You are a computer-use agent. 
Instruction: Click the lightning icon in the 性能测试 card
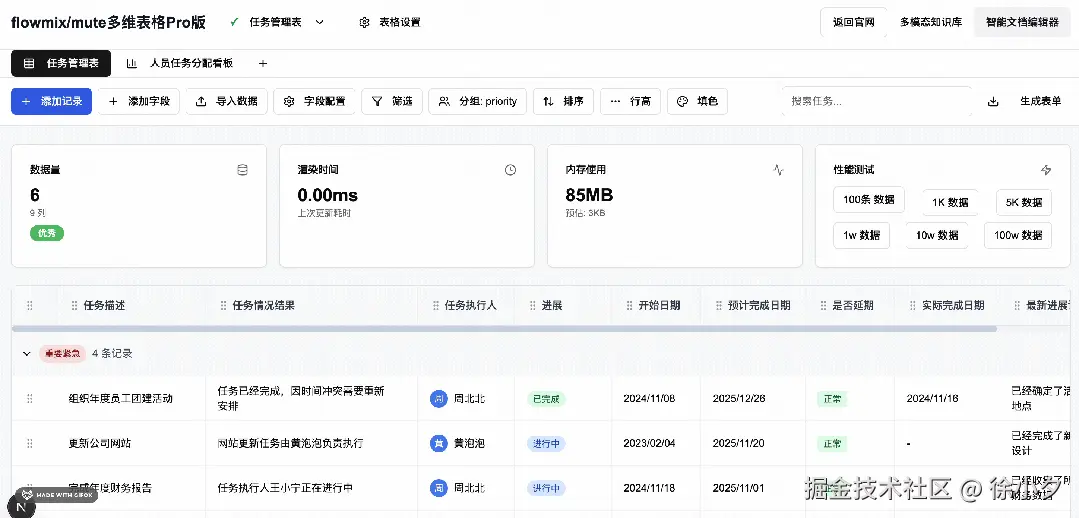pos(1046,170)
